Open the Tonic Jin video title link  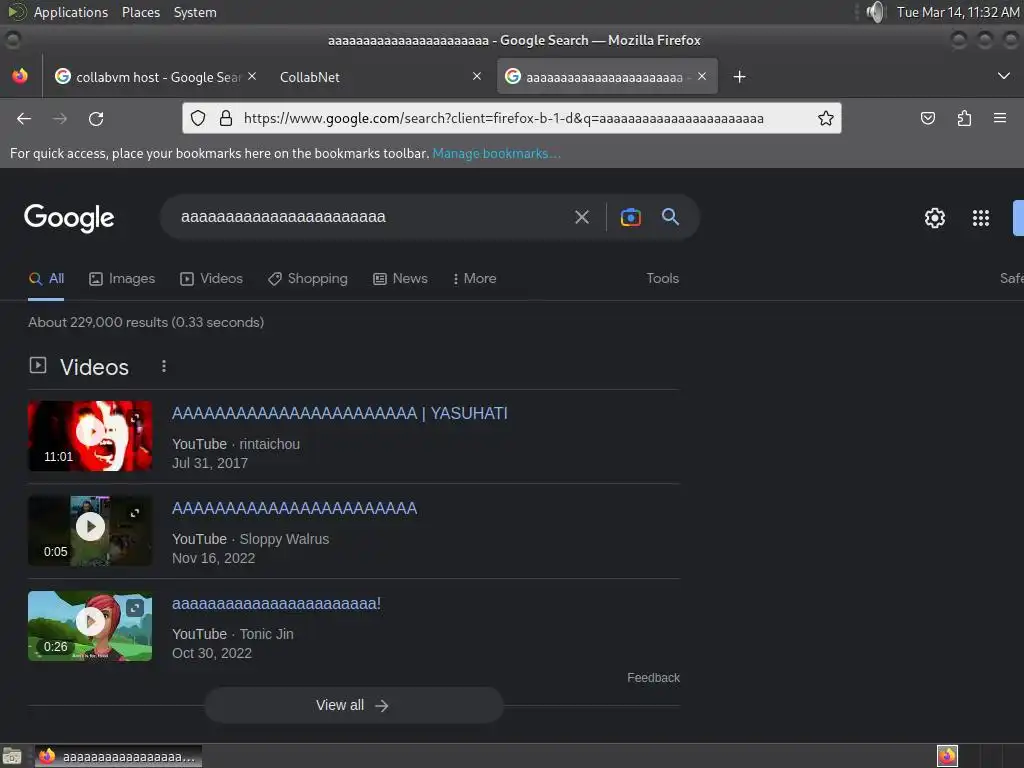tap(276, 603)
